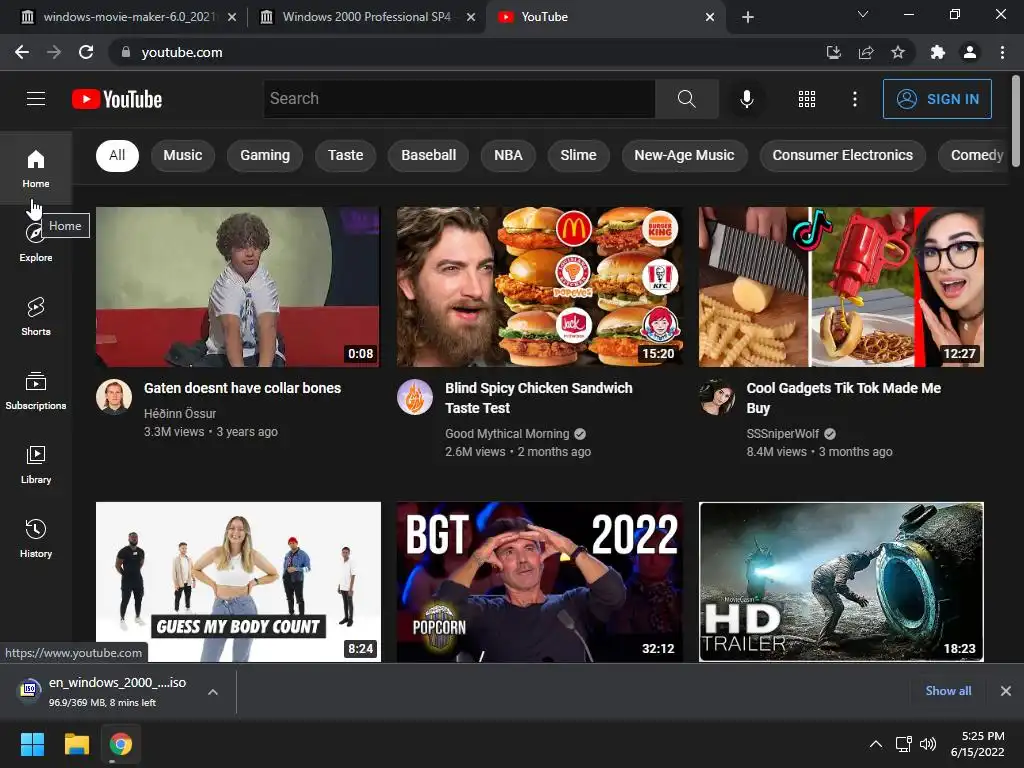The width and height of the screenshot is (1024, 768).
Task: Expand the iso download options chevron
Action: (x=213, y=692)
